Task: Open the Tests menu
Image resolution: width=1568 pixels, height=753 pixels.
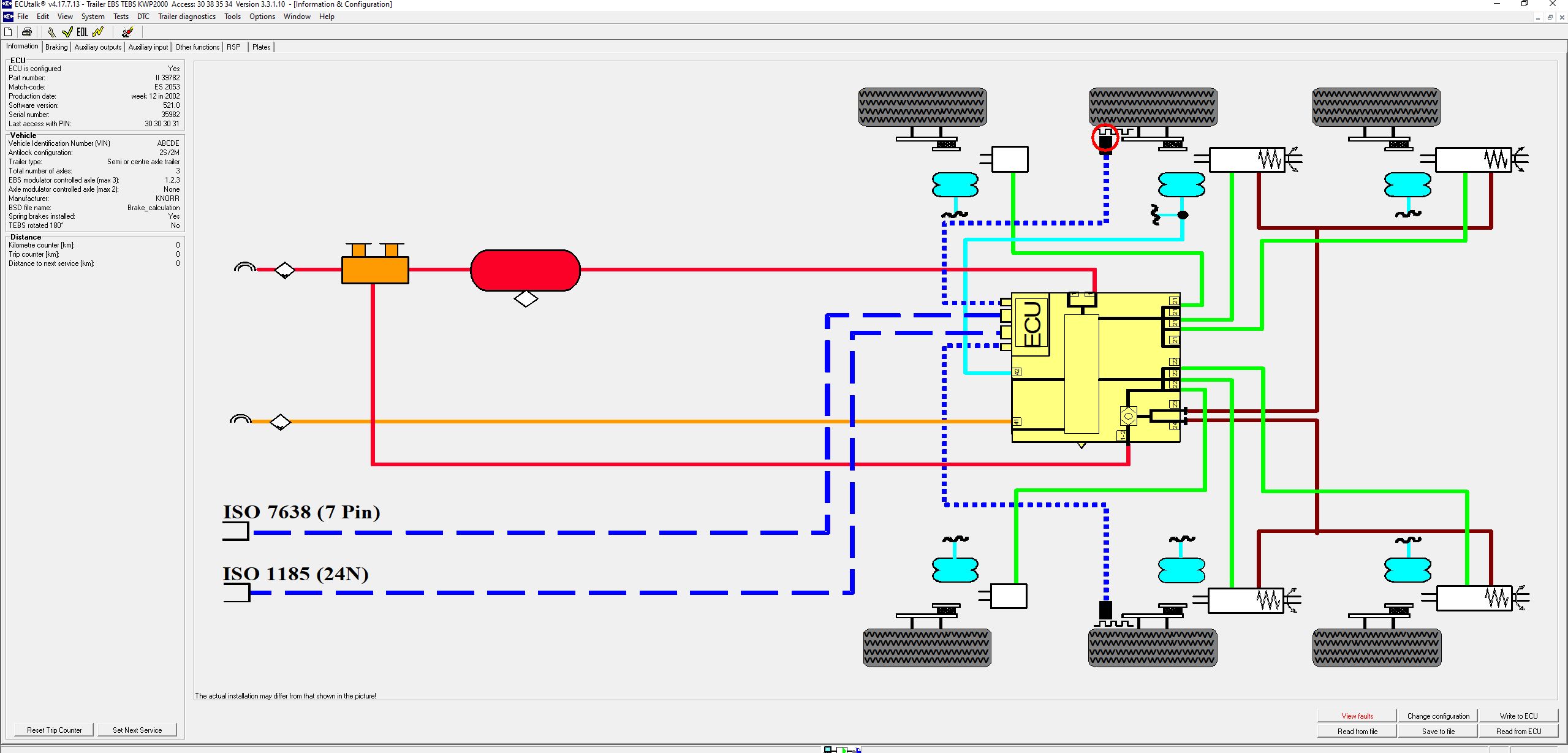Action: [x=120, y=17]
